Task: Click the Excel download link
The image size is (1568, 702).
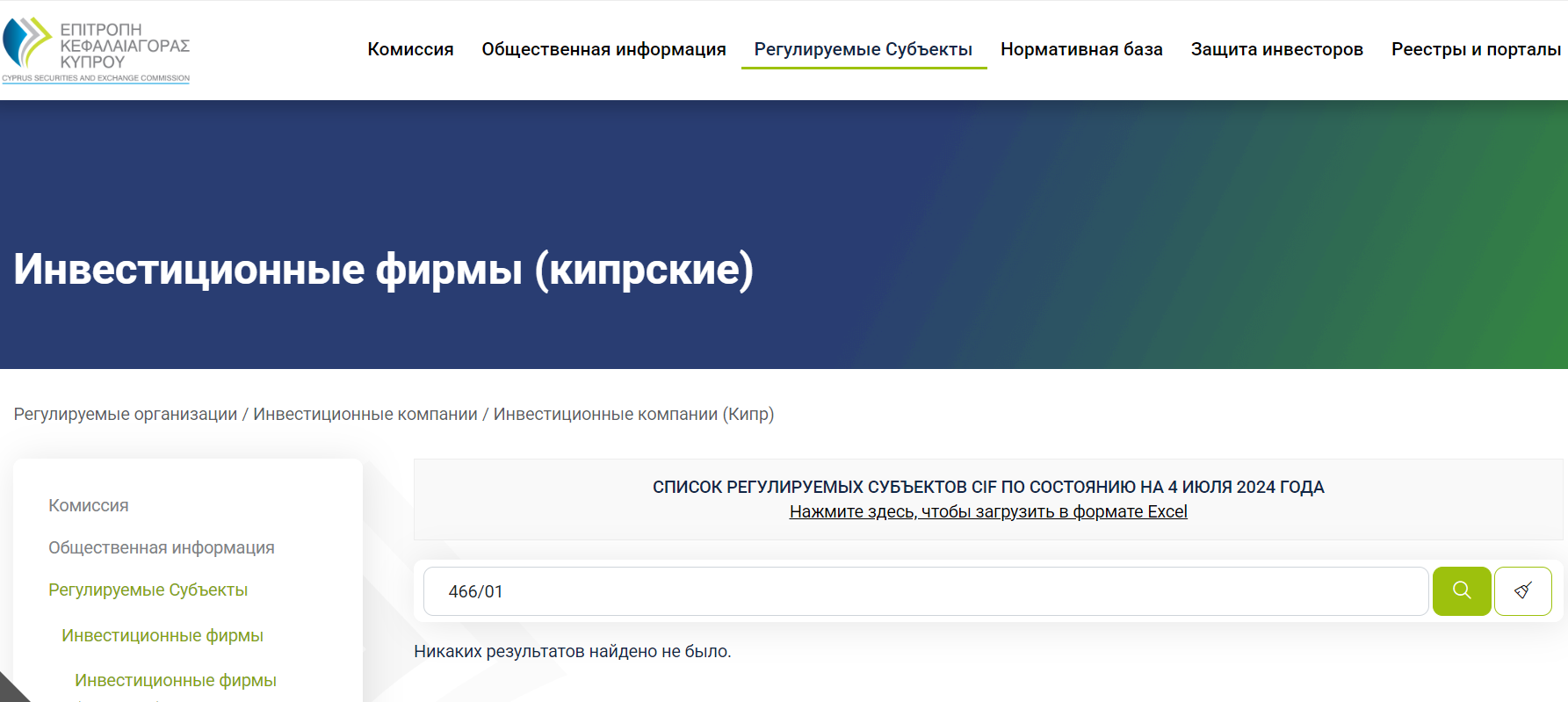Action: click(988, 511)
